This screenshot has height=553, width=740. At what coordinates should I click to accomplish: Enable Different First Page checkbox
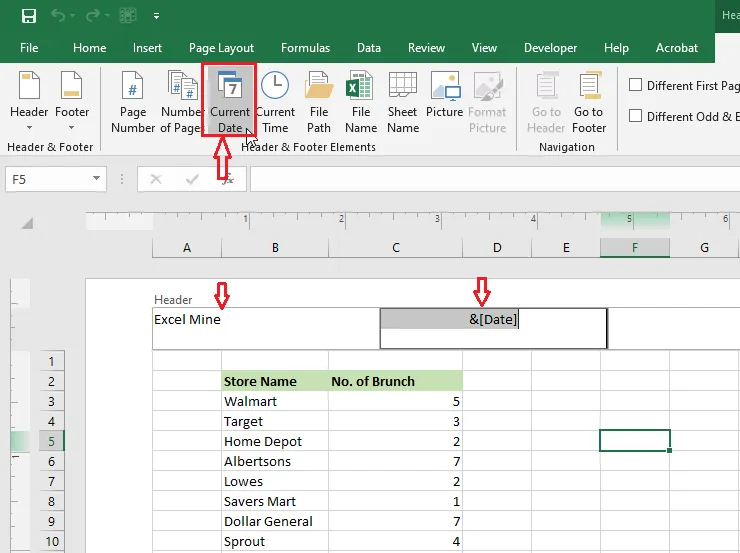pos(636,85)
